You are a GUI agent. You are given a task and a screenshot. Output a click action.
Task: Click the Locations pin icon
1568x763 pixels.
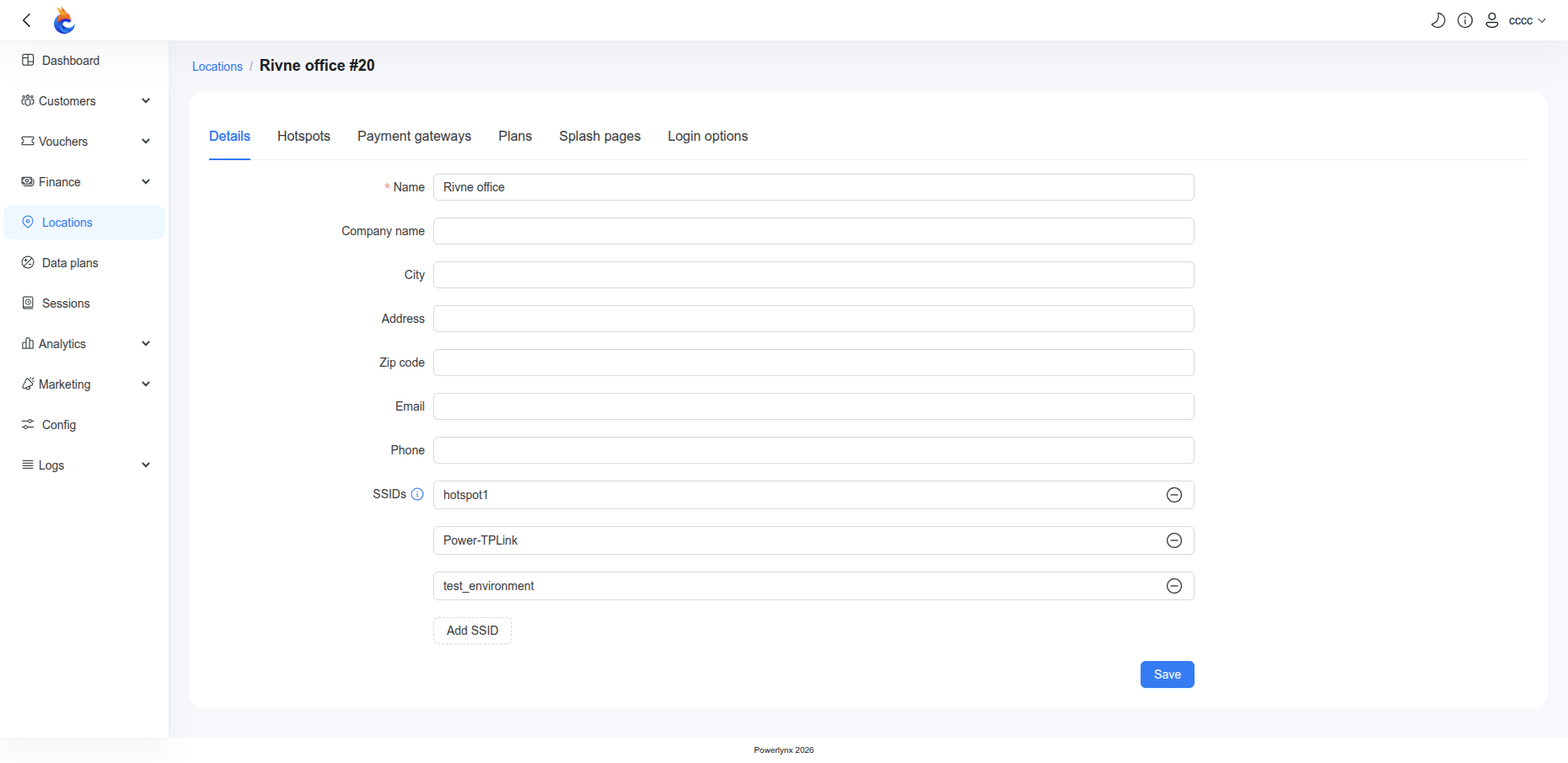coord(28,222)
